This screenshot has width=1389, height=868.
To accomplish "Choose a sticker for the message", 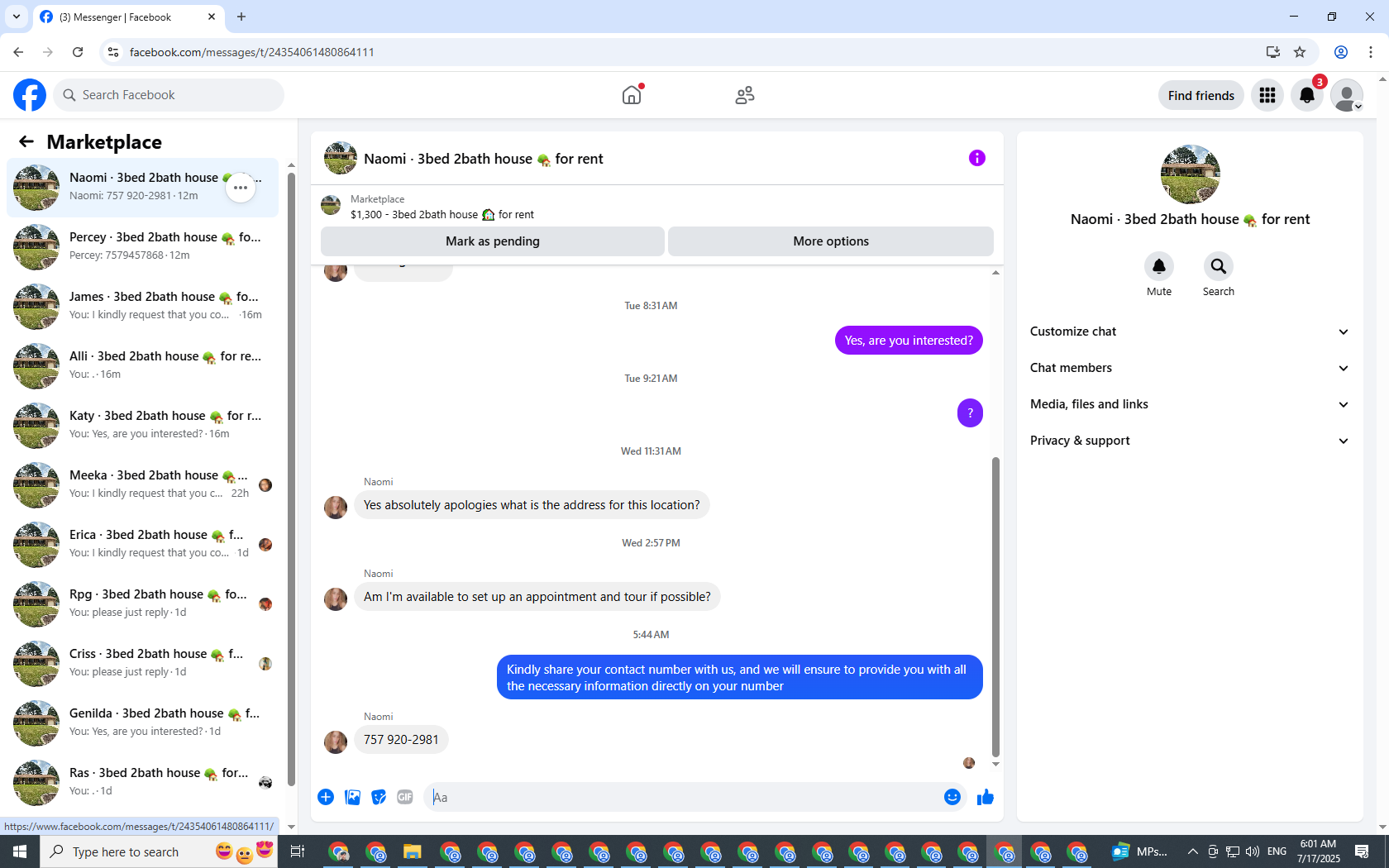I will click(x=379, y=797).
